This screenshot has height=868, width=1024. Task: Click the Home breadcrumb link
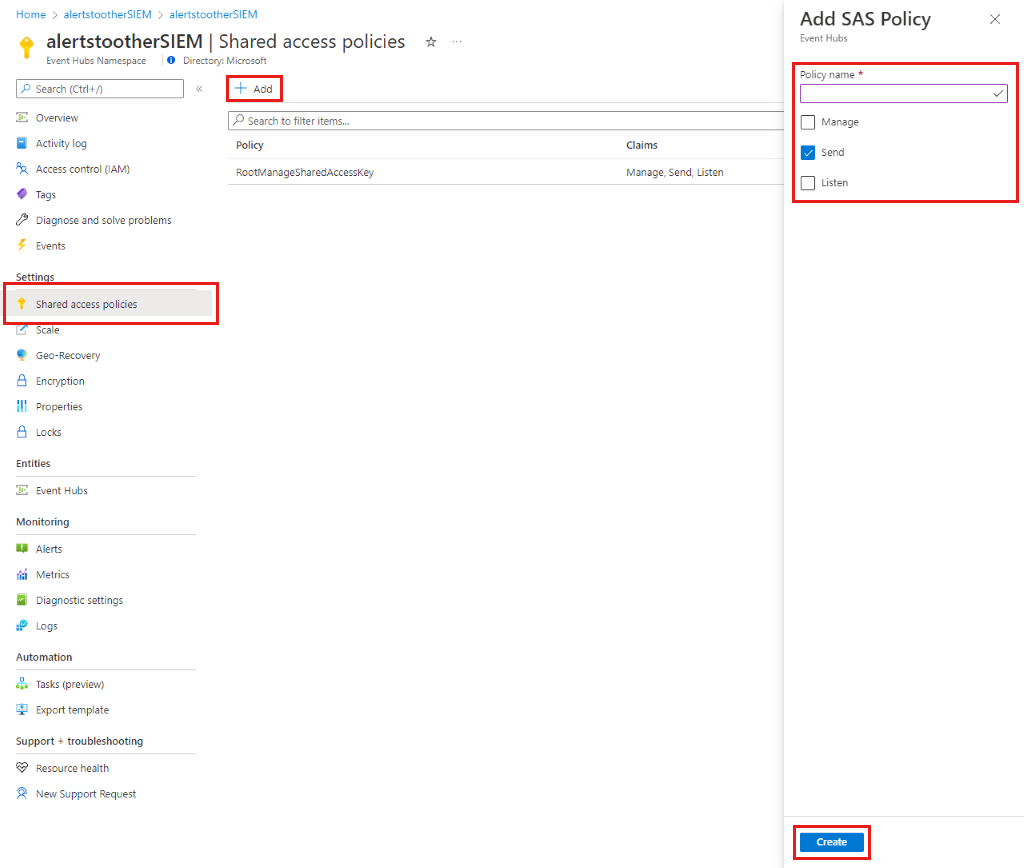tap(31, 14)
